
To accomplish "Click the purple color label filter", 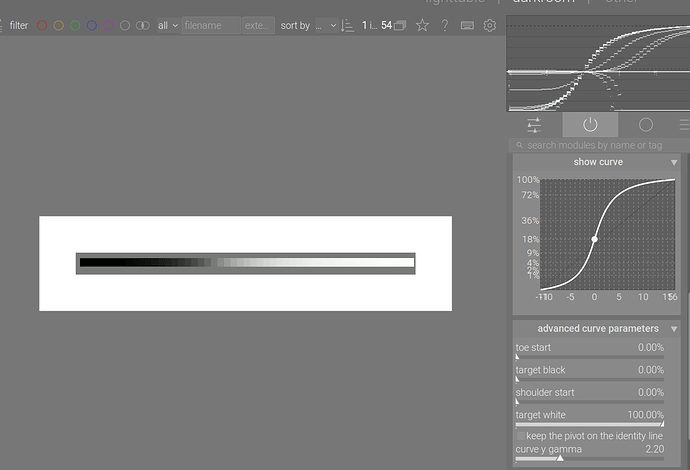I will tap(108, 25).
